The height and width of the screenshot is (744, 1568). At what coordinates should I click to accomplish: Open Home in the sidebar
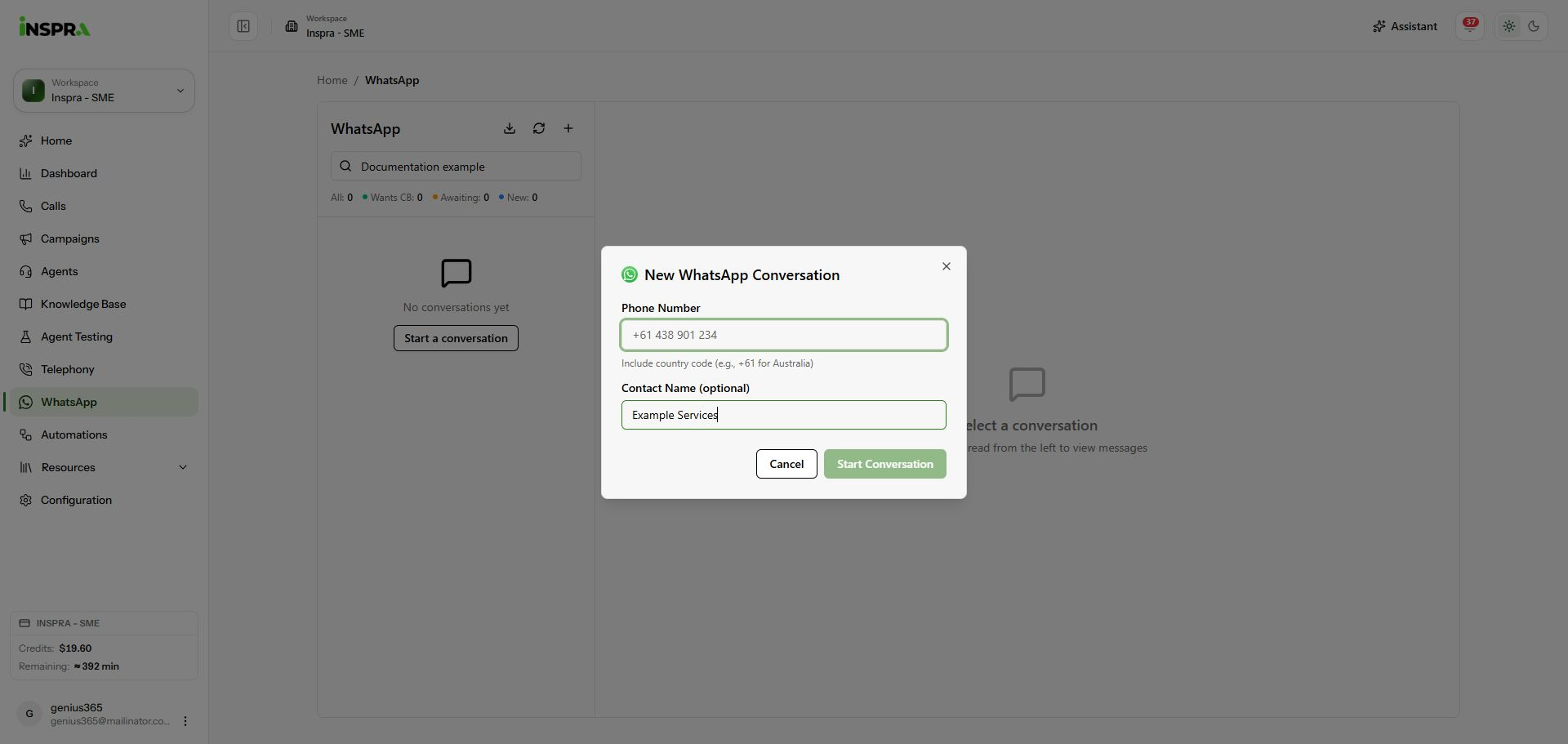pyautogui.click(x=104, y=140)
